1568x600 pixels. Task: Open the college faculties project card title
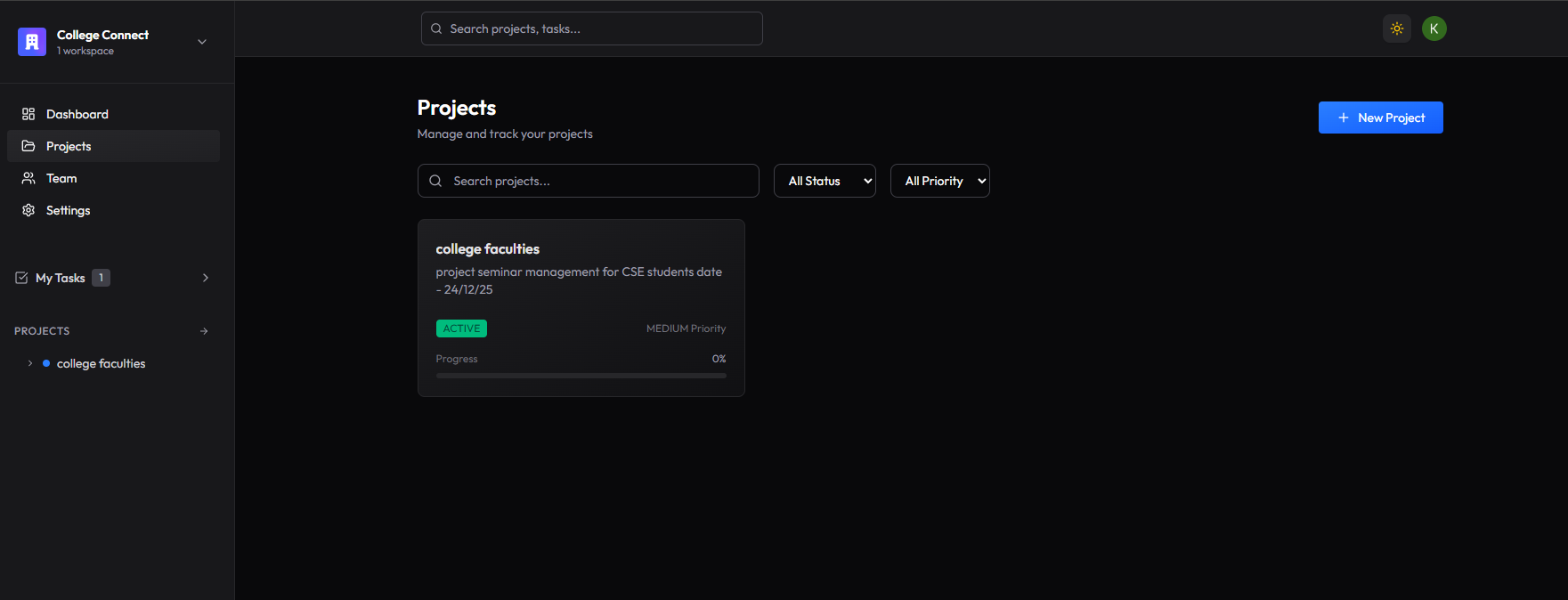click(488, 249)
